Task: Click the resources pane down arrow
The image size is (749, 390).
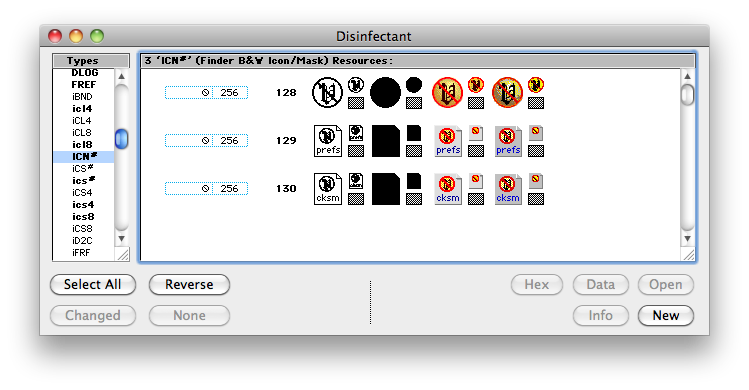Action: pyautogui.click(x=687, y=238)
